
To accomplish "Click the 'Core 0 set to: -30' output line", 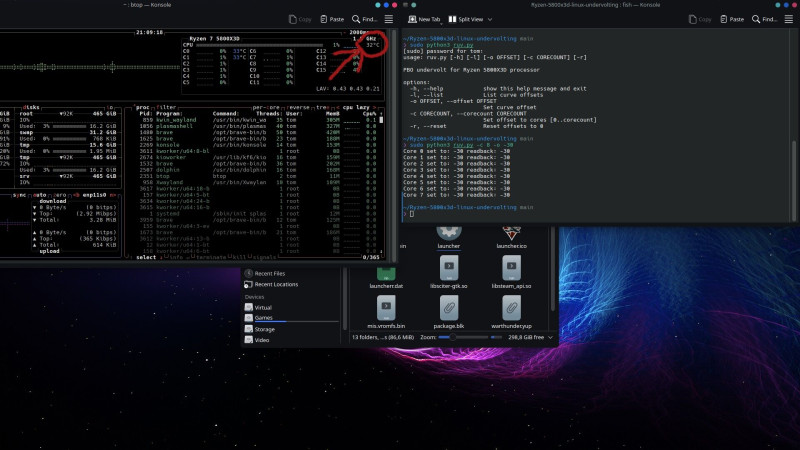I will (x=456, y=151).
